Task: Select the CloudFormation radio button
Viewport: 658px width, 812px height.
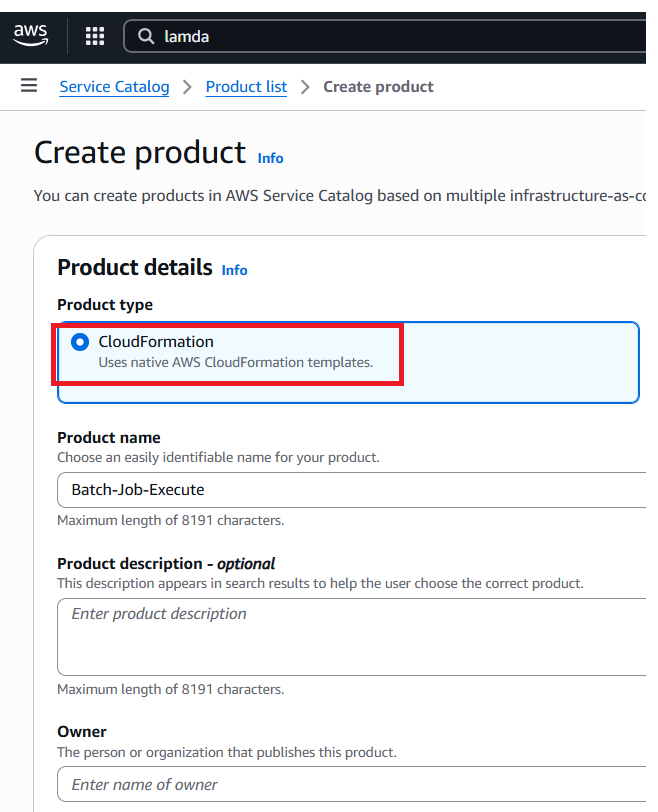Action: click(80, 342)
